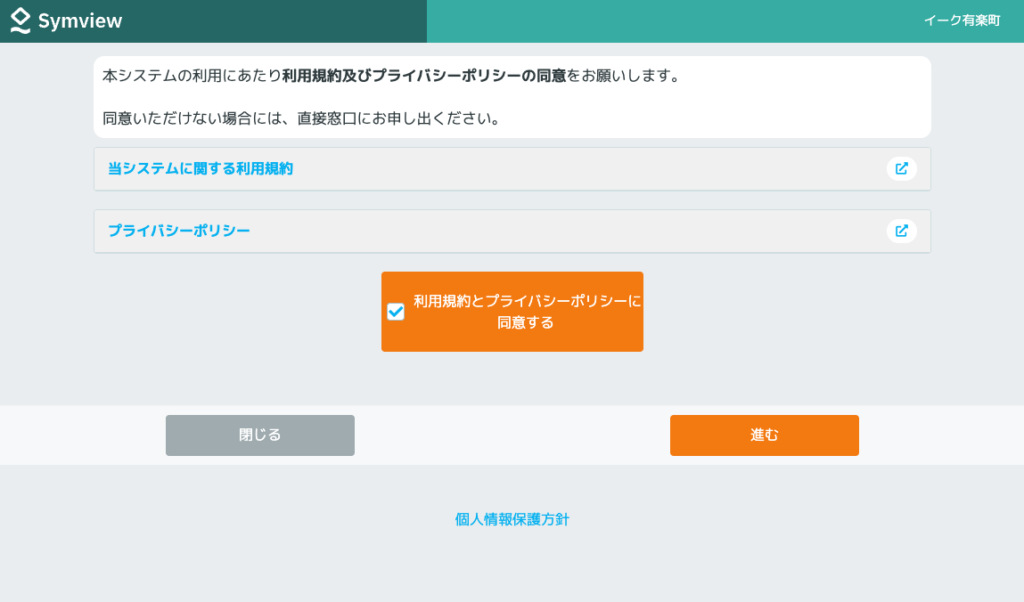Viewport: 1024px width, 602px height.
Task: Open external link icon for プライバシーポリシー
Action: [901, 231]
